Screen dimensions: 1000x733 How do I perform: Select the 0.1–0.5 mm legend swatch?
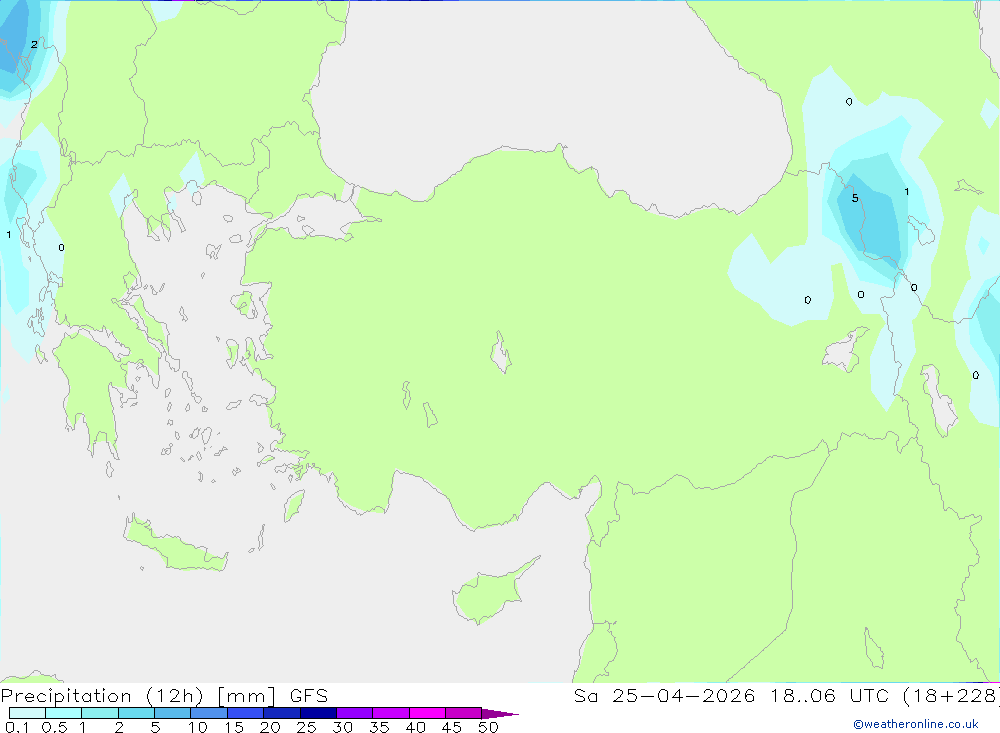[27, 713]
